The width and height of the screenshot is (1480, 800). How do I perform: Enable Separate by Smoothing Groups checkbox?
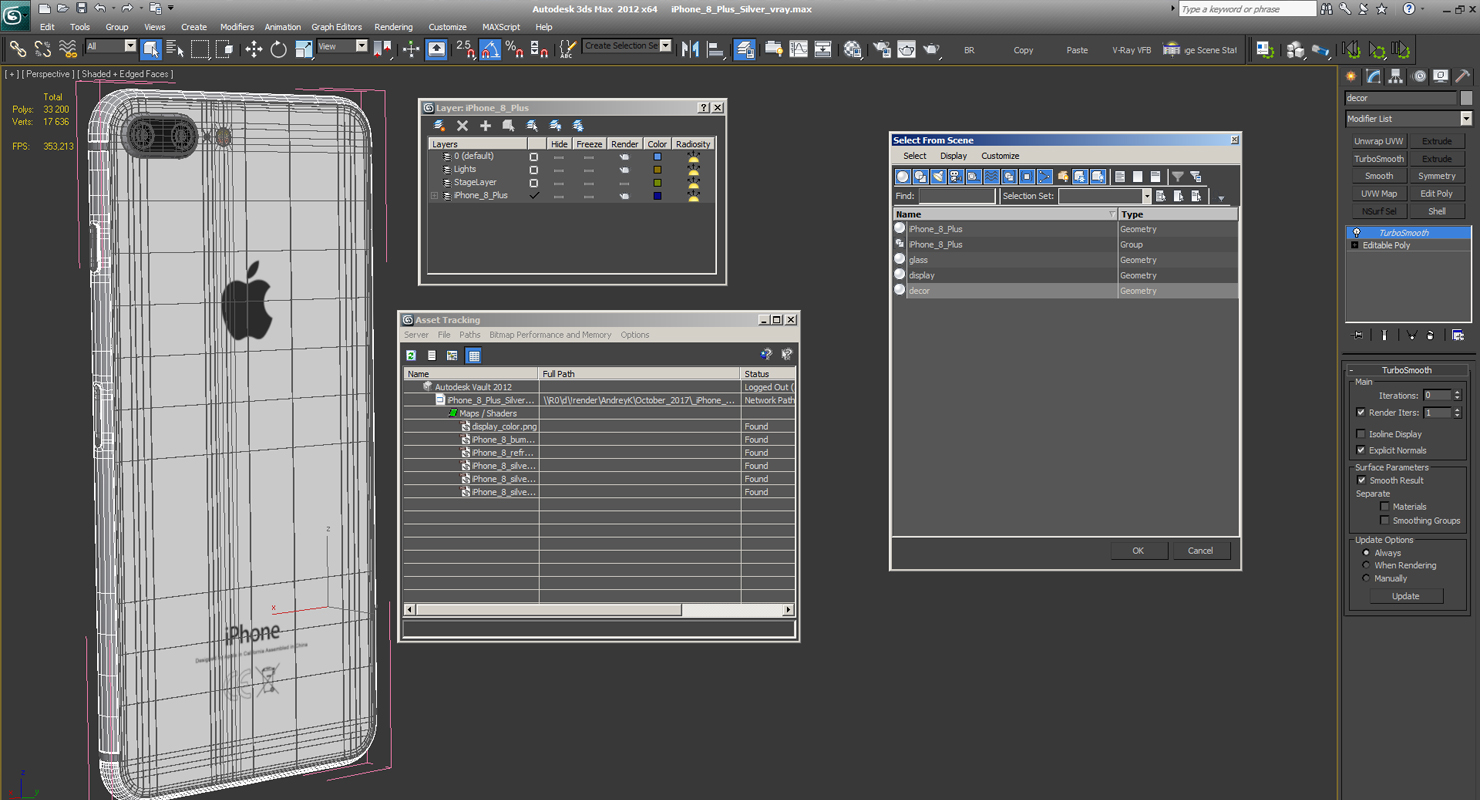click(x=1384, y=520)
